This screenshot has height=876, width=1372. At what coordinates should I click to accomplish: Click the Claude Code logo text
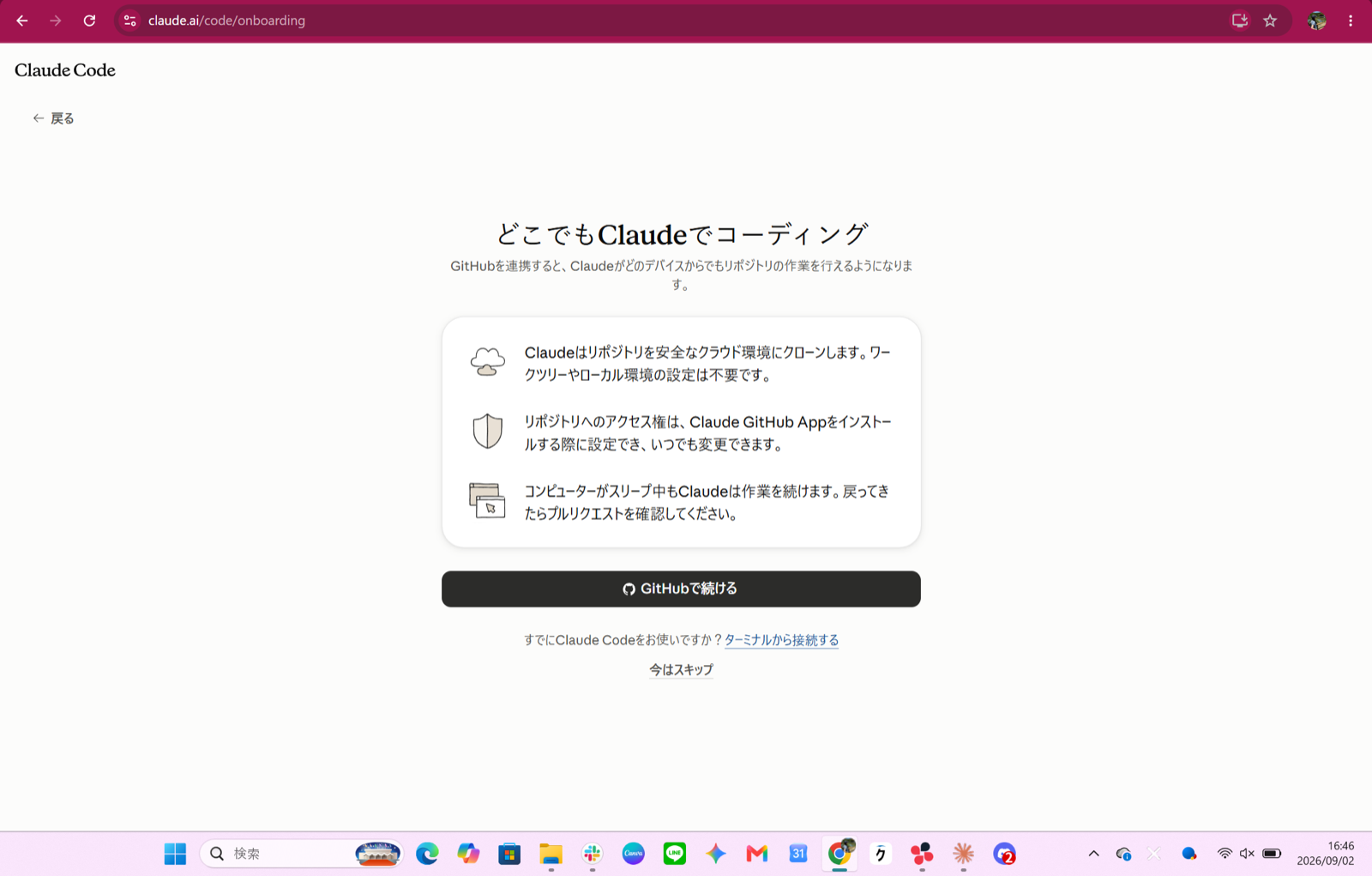tap(65, 70)
